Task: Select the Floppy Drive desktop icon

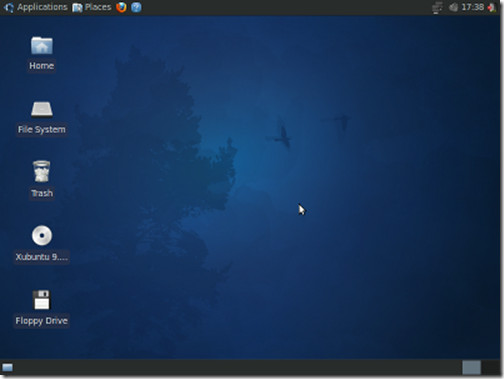Action: pyautogui.click(x=42, y=300)
